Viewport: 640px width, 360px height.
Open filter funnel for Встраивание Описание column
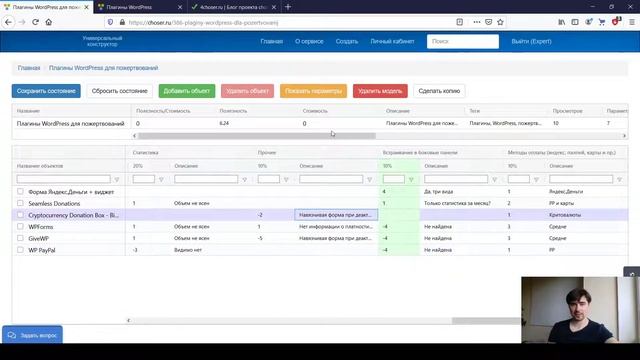pos(494,180)
